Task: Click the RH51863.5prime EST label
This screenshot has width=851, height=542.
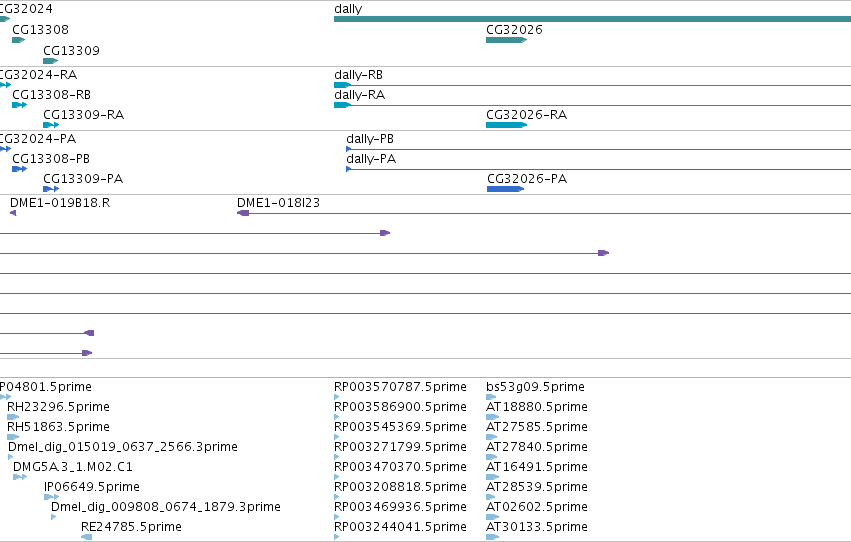Action: click(58, 427)
